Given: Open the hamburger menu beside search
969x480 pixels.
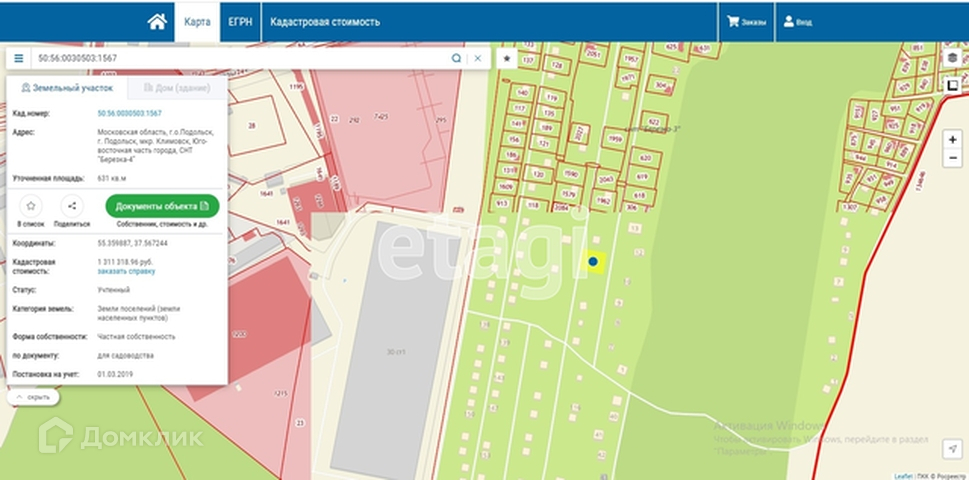Looking at the screenshot, I should coord(19,59).
